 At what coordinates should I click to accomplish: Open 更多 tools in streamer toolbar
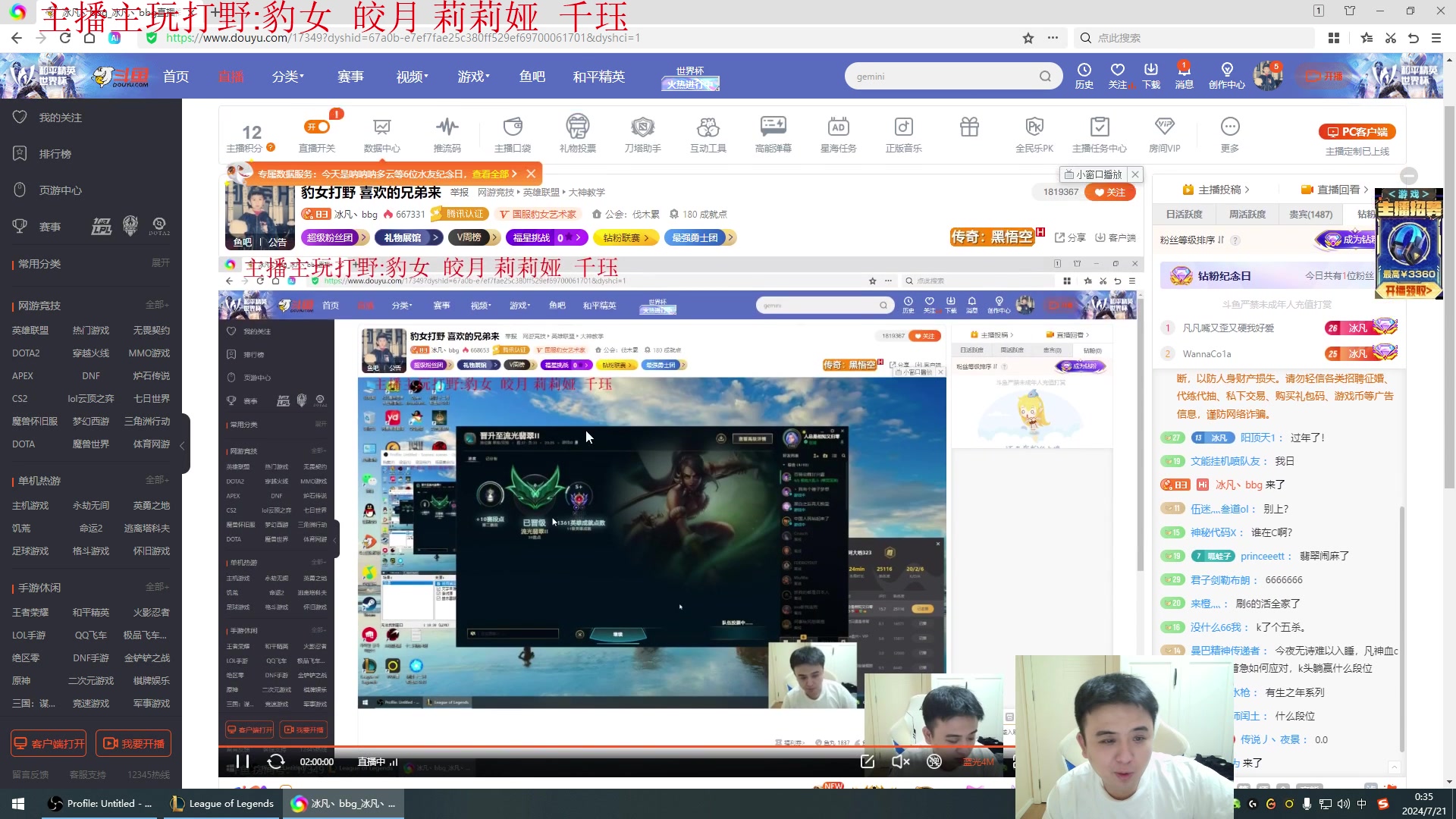pos(1230,134)
